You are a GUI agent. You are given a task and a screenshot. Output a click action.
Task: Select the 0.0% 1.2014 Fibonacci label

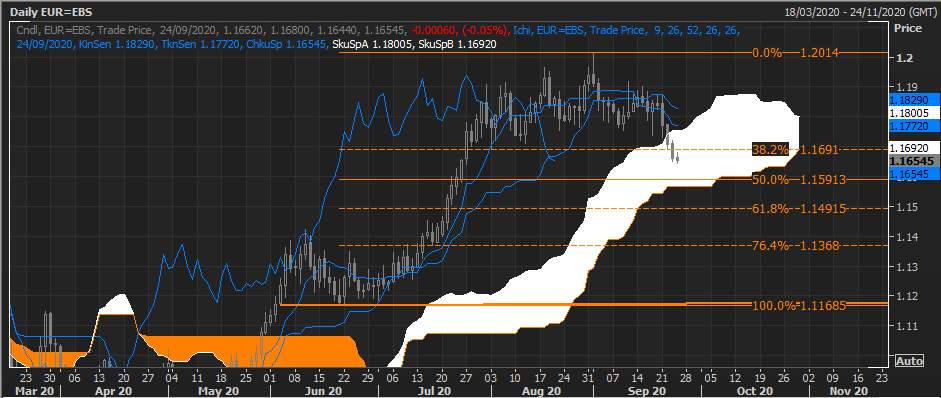pos(796,53)
